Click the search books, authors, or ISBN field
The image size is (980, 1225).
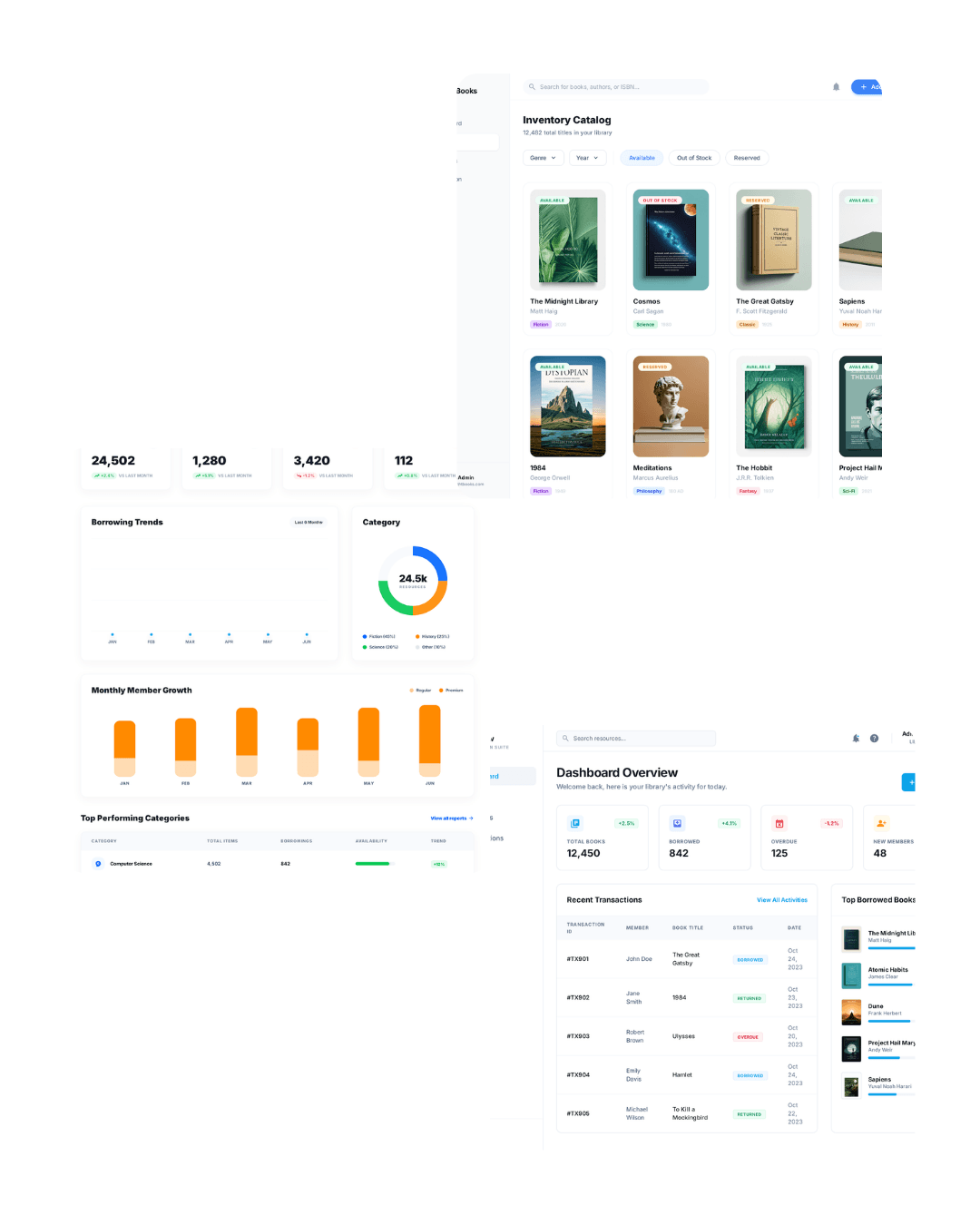click(x=617, y=87)
